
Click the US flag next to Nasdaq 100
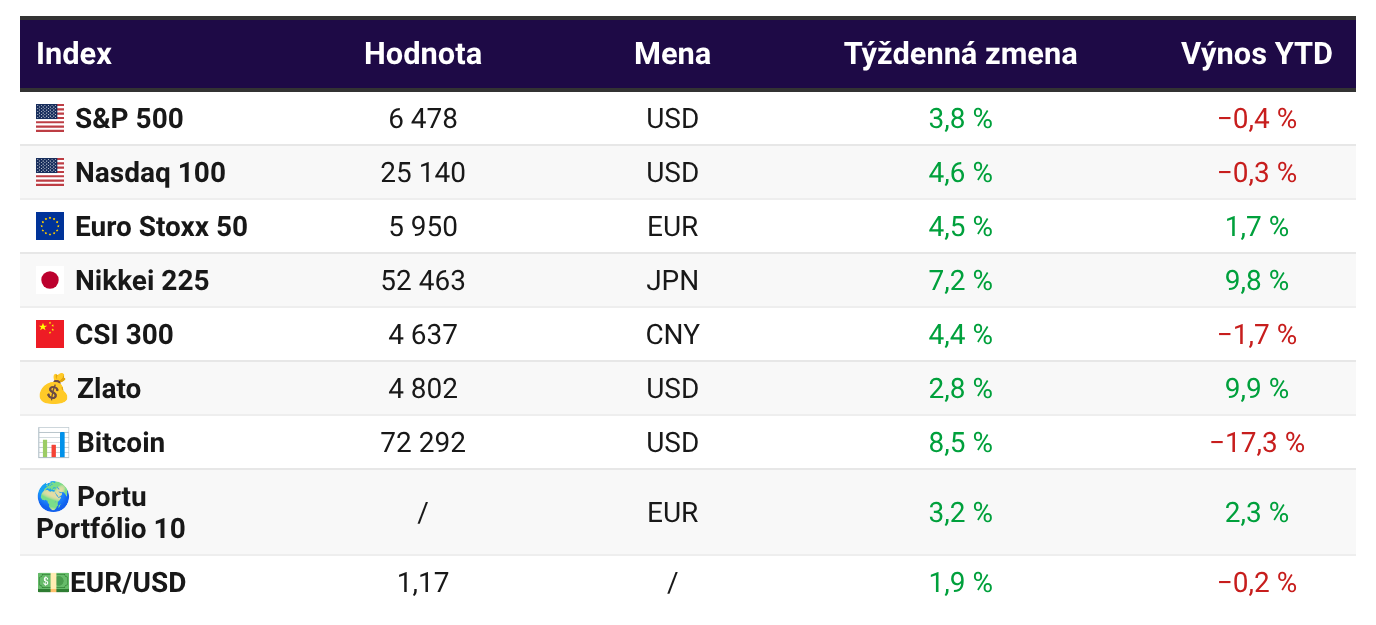[50, 173]
